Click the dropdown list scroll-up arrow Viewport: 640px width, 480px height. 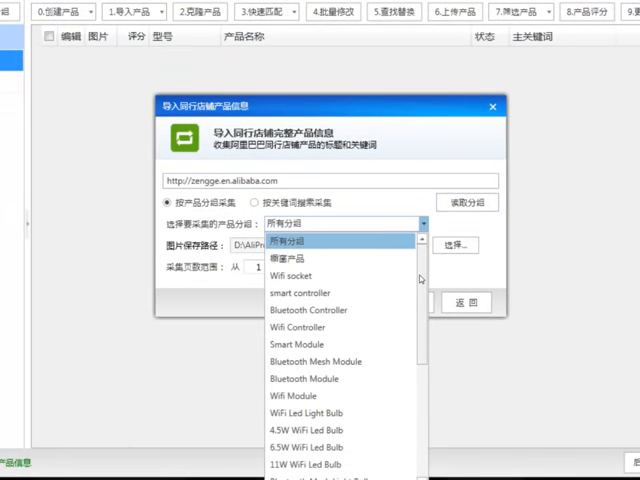(422, 239)
